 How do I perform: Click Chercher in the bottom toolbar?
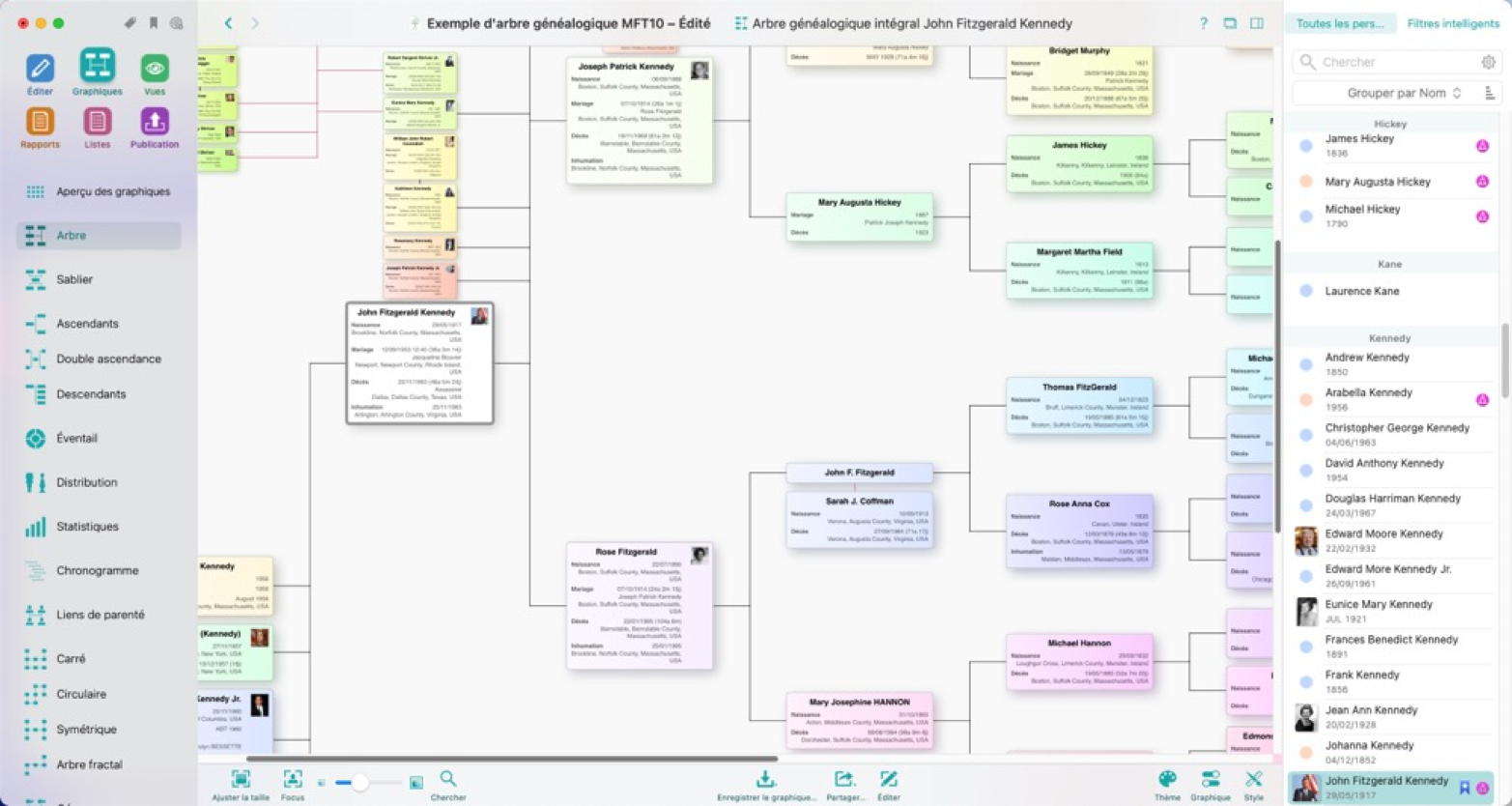448,785
